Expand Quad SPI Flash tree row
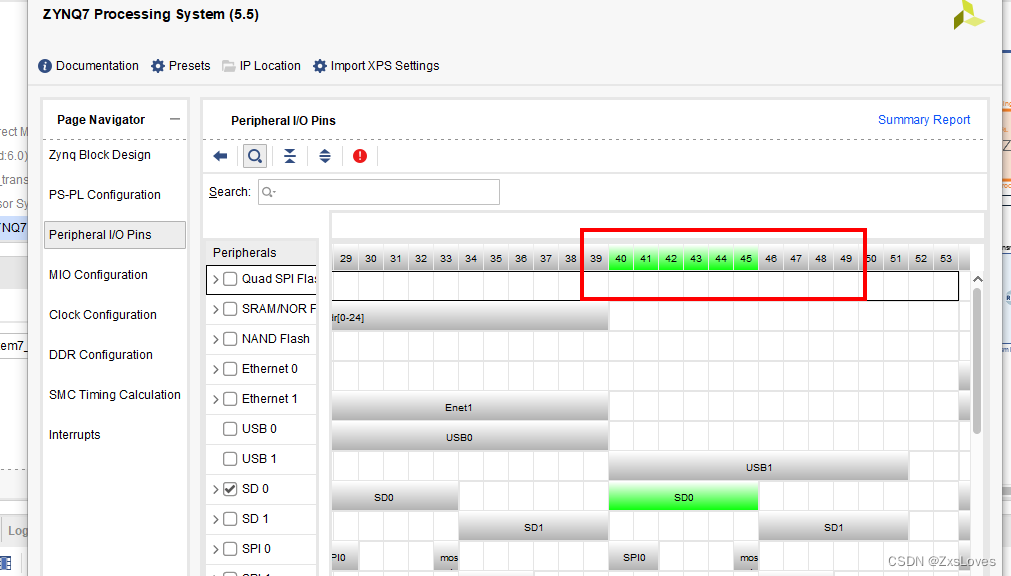This screenshot has height=576, width=1011. click(x=215, y=279)
